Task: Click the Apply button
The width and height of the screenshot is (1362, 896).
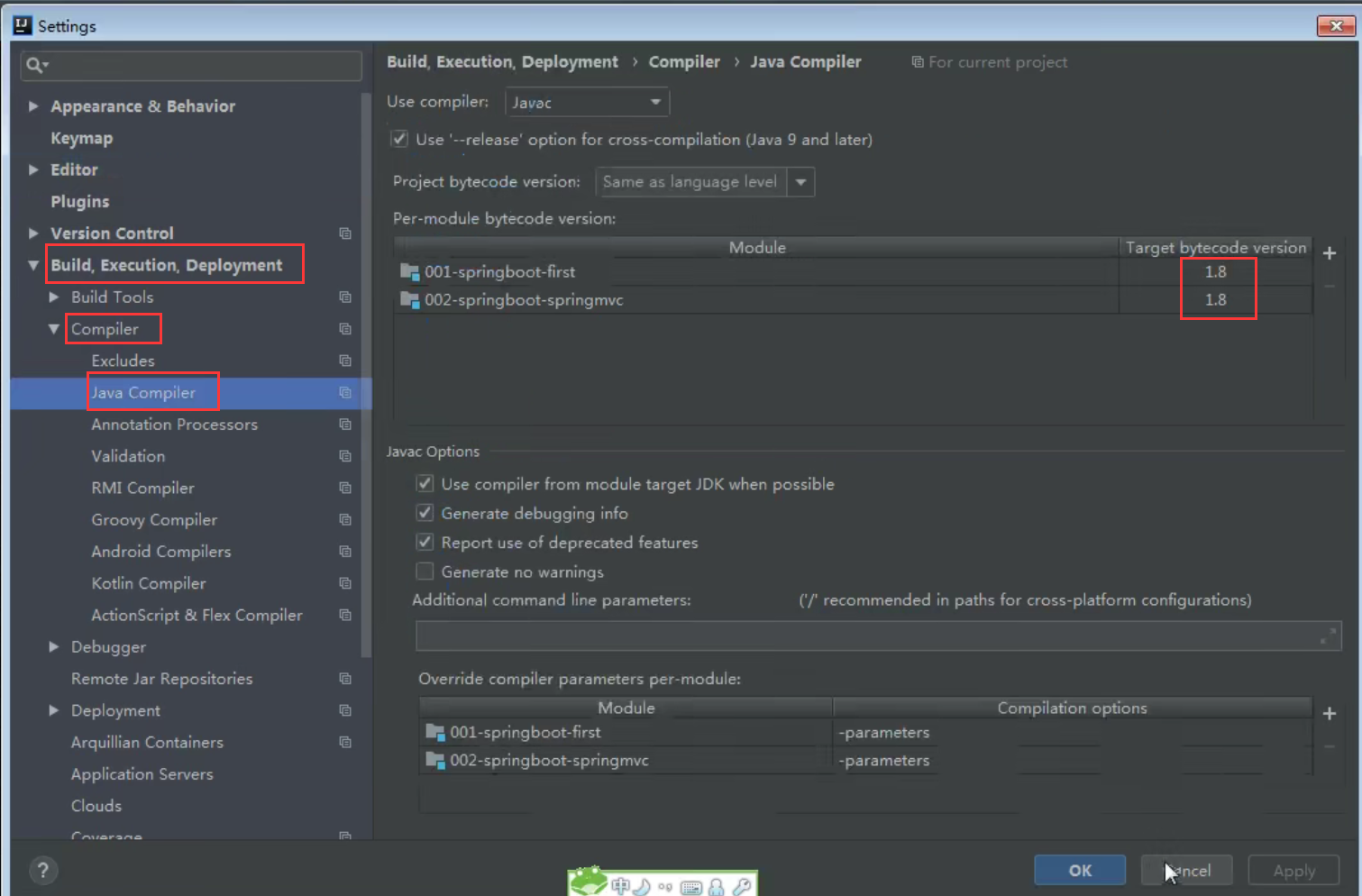Action: click(1293, 870)
